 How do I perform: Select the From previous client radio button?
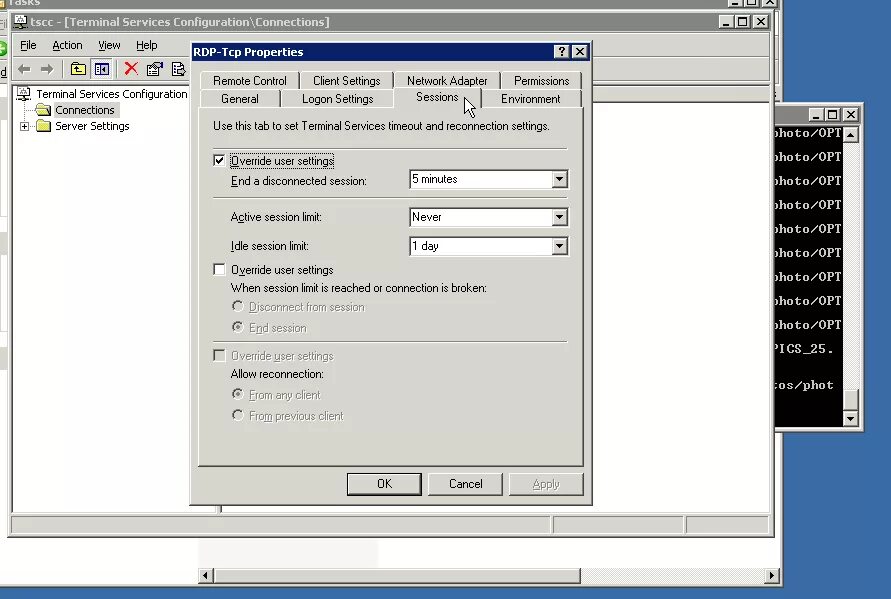238,415
